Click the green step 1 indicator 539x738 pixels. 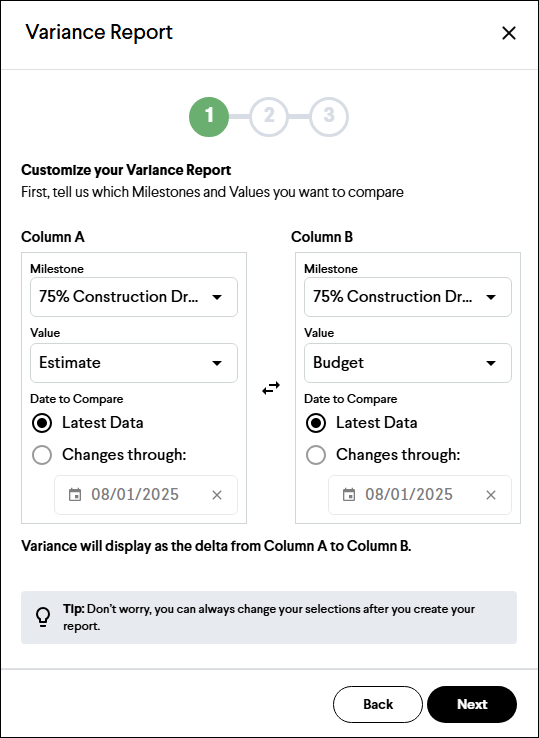tap(209, 116)
